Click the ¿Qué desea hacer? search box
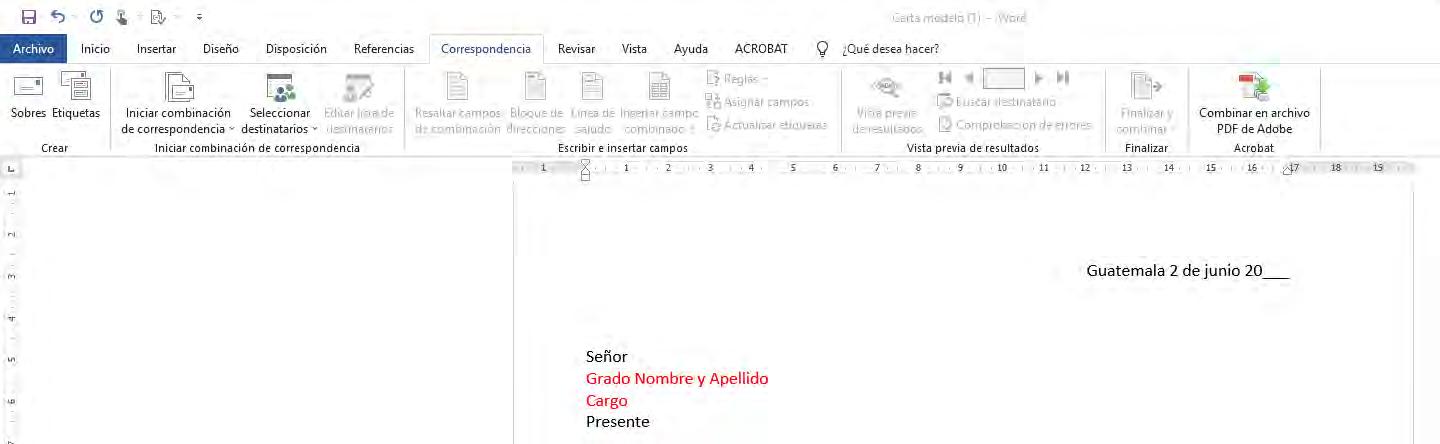This screenshot has height=444, width=1440. pyautogui.click(x=890, y=49)
